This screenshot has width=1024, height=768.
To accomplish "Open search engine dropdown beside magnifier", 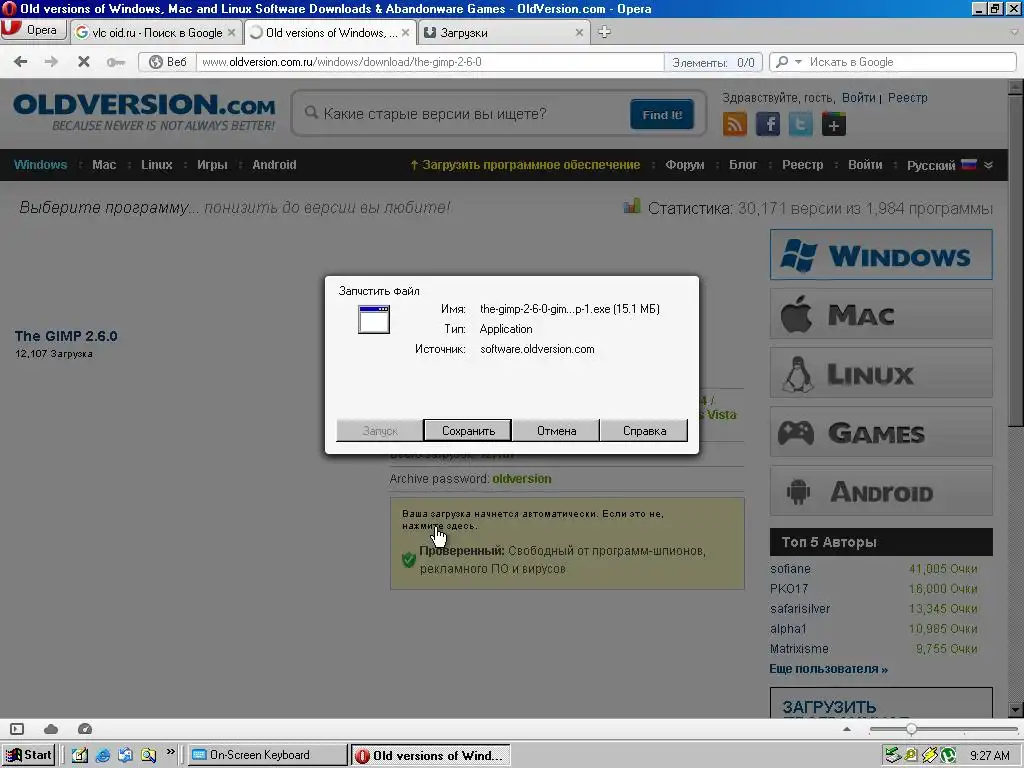I will pos(798,62).
